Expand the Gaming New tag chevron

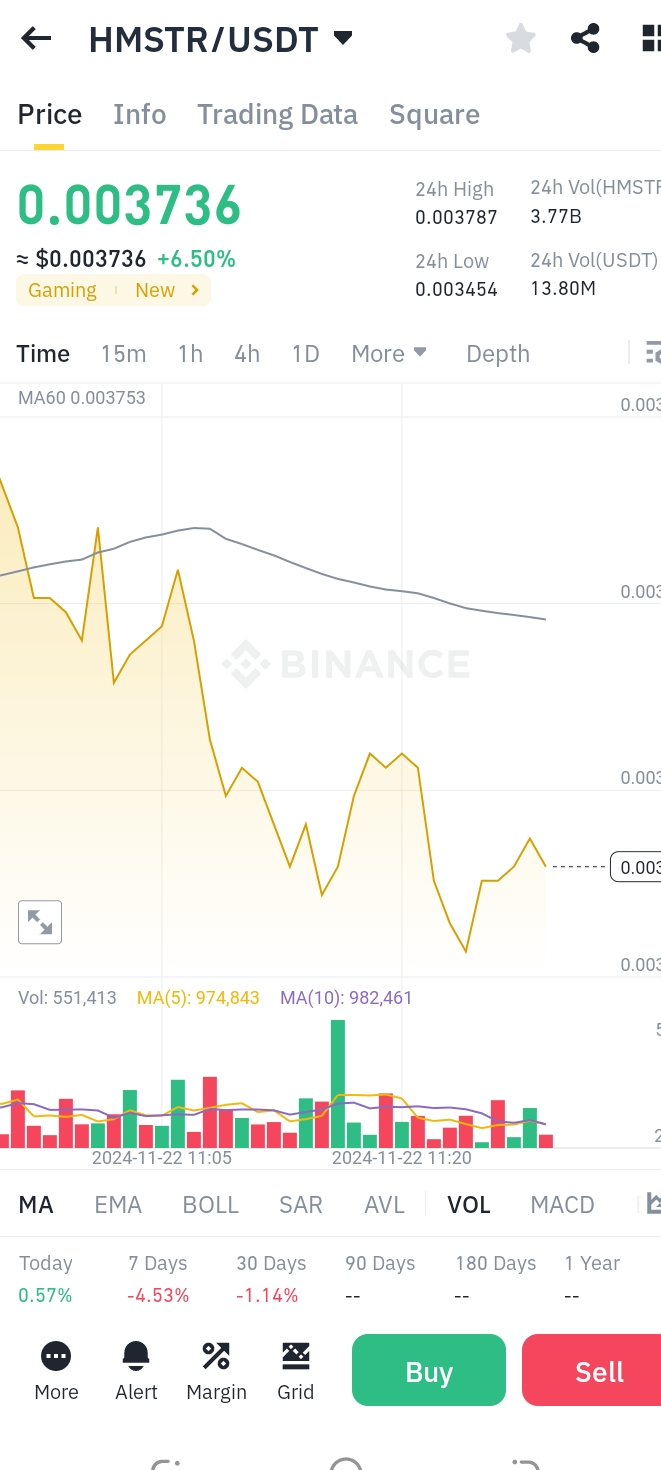tap(195, 291)
